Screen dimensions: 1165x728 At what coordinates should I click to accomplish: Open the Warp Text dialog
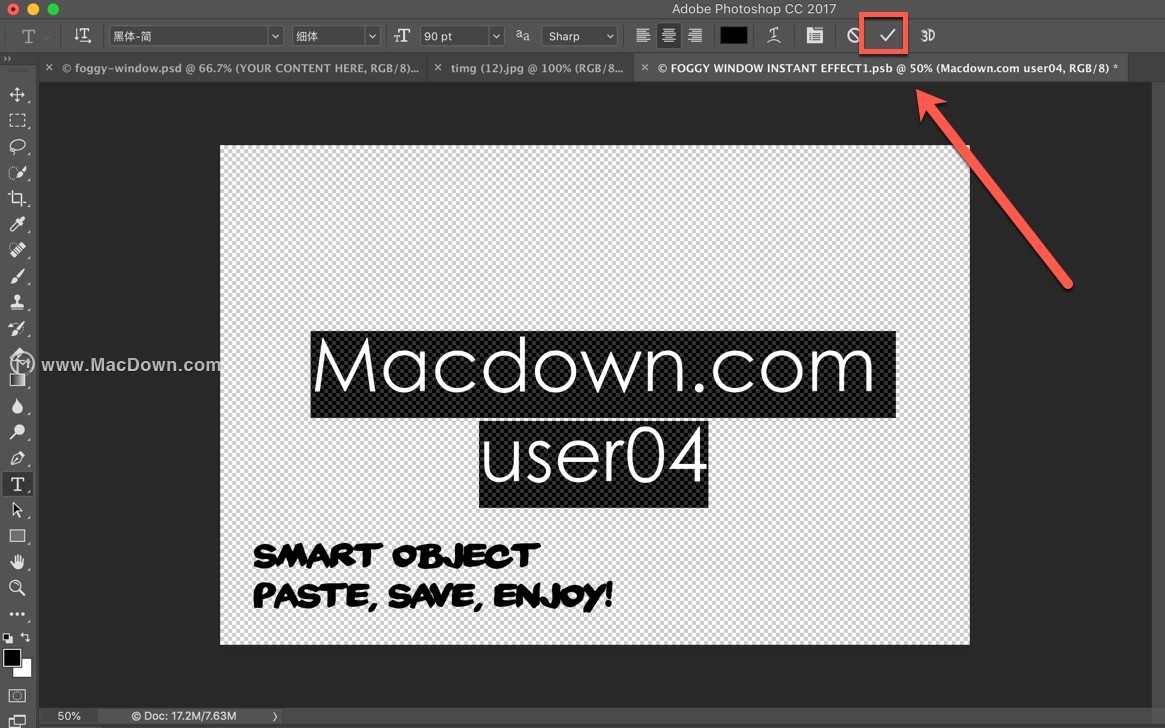point(773,36)
